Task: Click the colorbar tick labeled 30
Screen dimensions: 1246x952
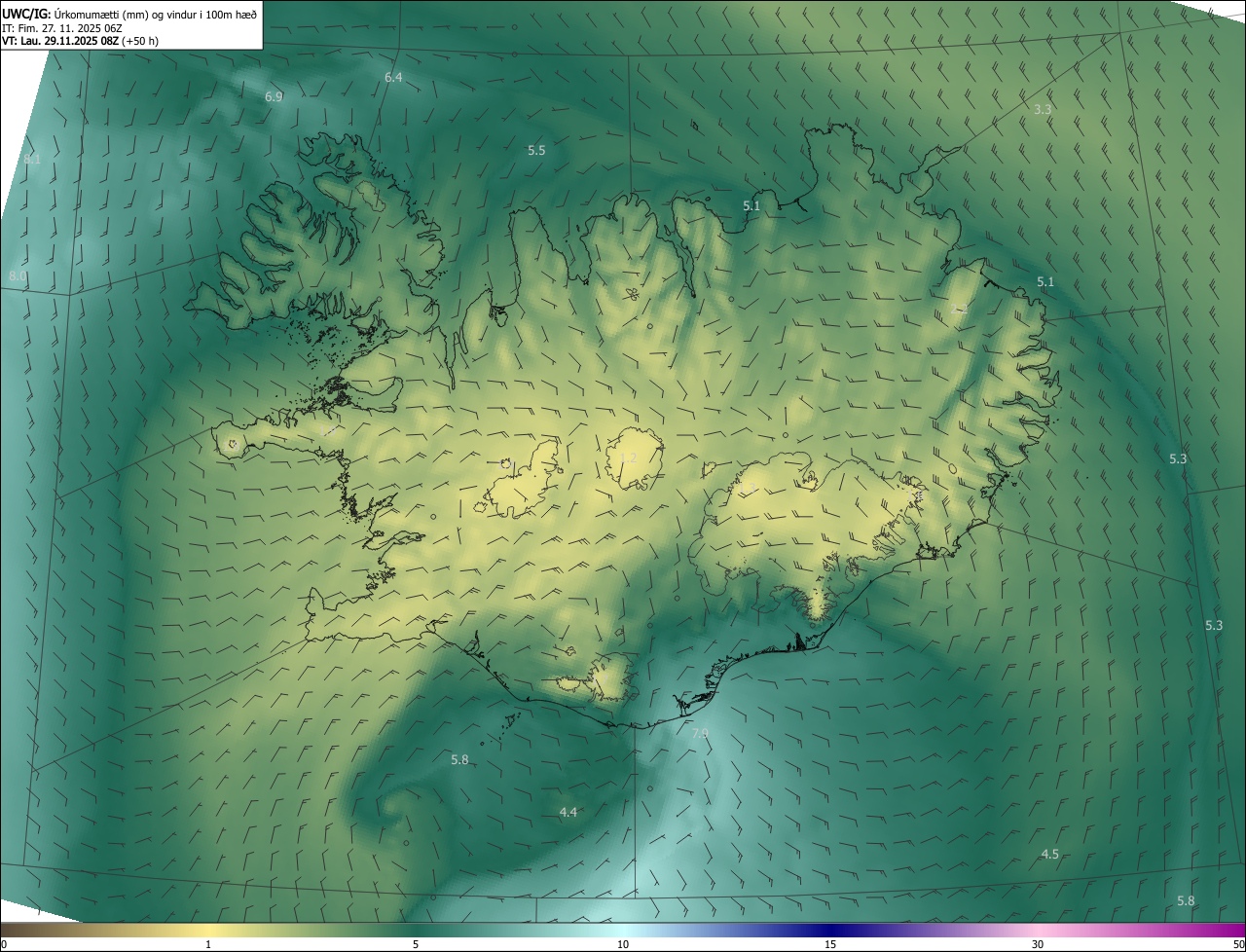Action: tap(1038, 944)
